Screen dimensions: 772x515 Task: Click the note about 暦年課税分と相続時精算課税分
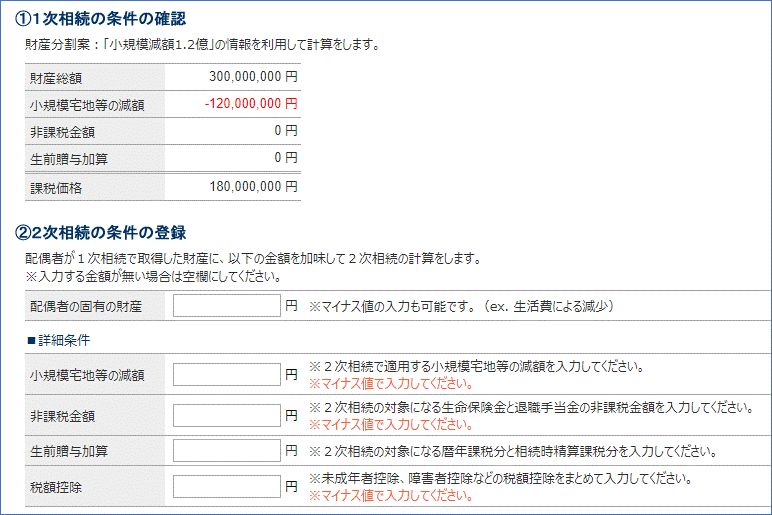511,451
